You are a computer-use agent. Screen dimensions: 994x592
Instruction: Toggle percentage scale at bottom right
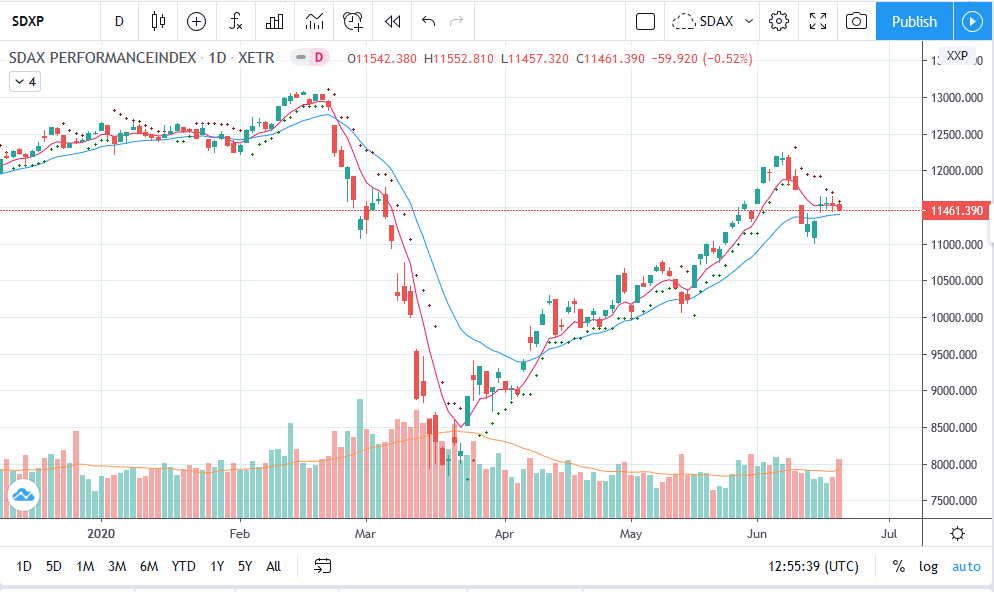click(x=898, y=567)
